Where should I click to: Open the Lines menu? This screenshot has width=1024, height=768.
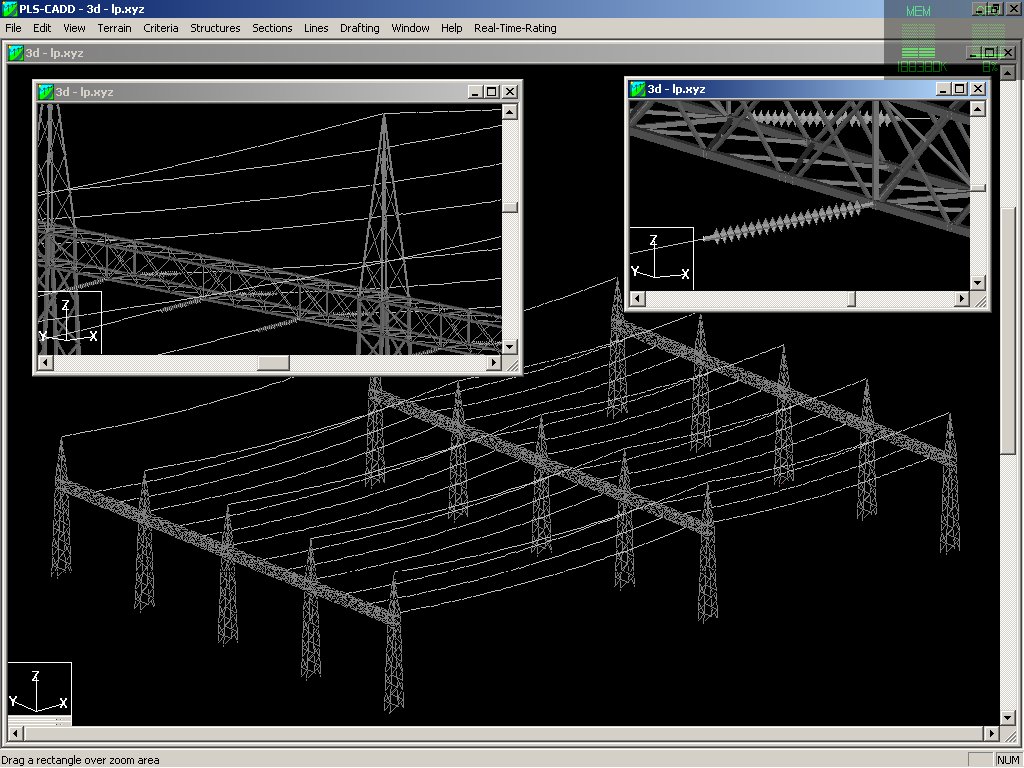315,28
